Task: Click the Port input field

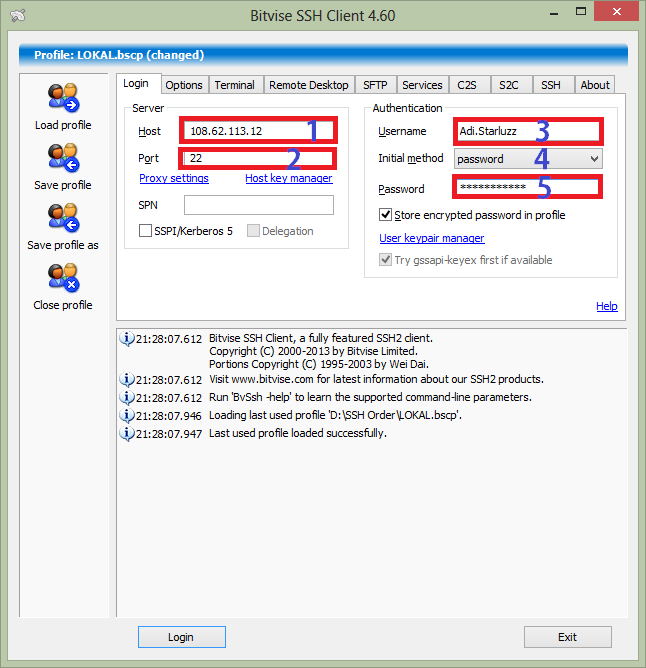Action: (x=258, y=158)
